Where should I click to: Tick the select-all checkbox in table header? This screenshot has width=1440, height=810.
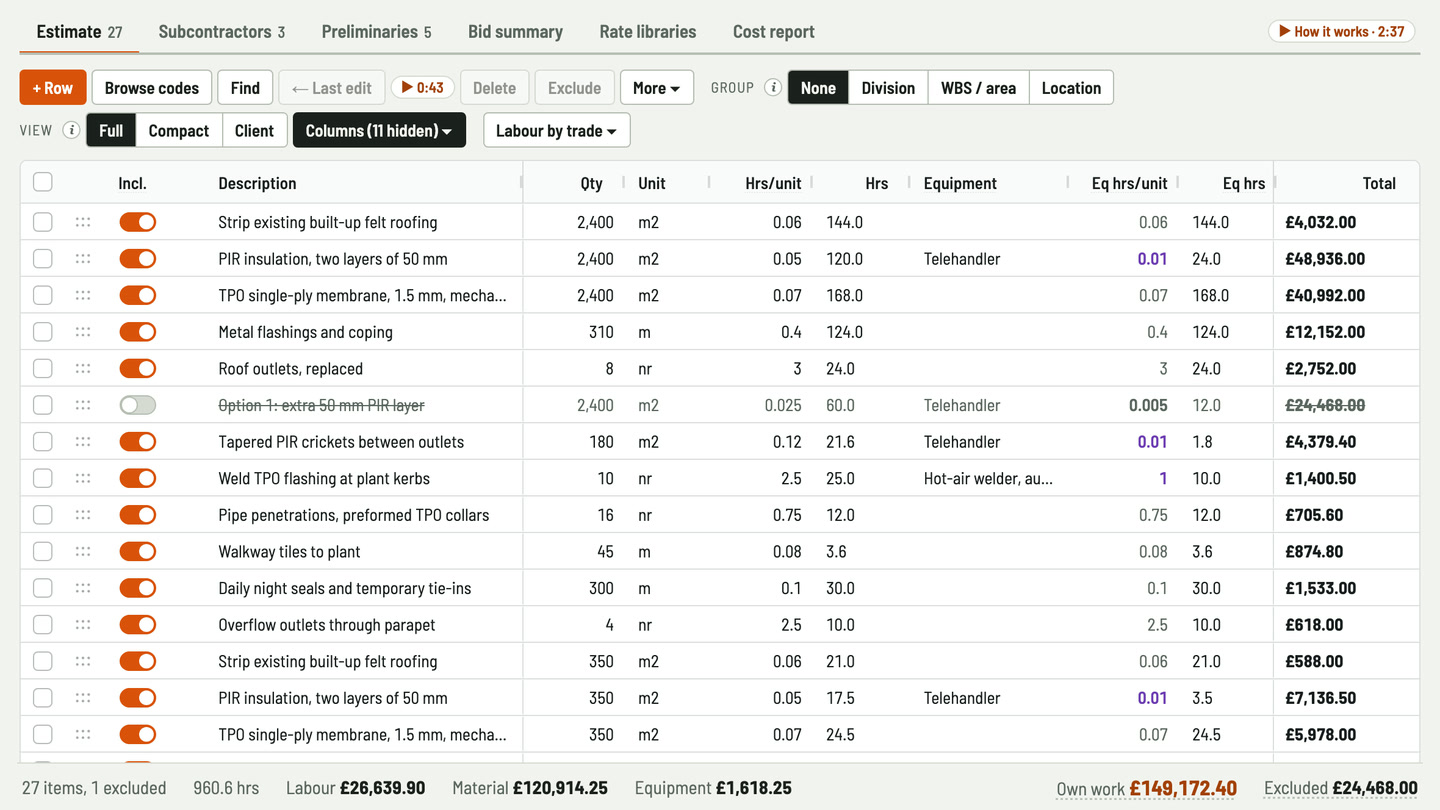(x=43, y=182)
